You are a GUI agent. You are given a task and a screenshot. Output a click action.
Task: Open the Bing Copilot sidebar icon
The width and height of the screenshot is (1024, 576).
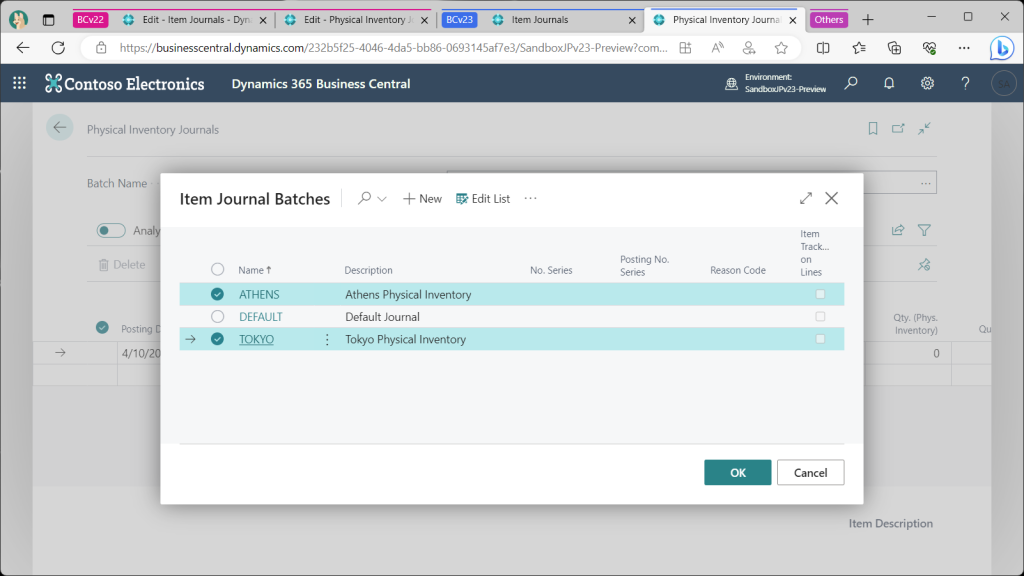click(1001, 48)
